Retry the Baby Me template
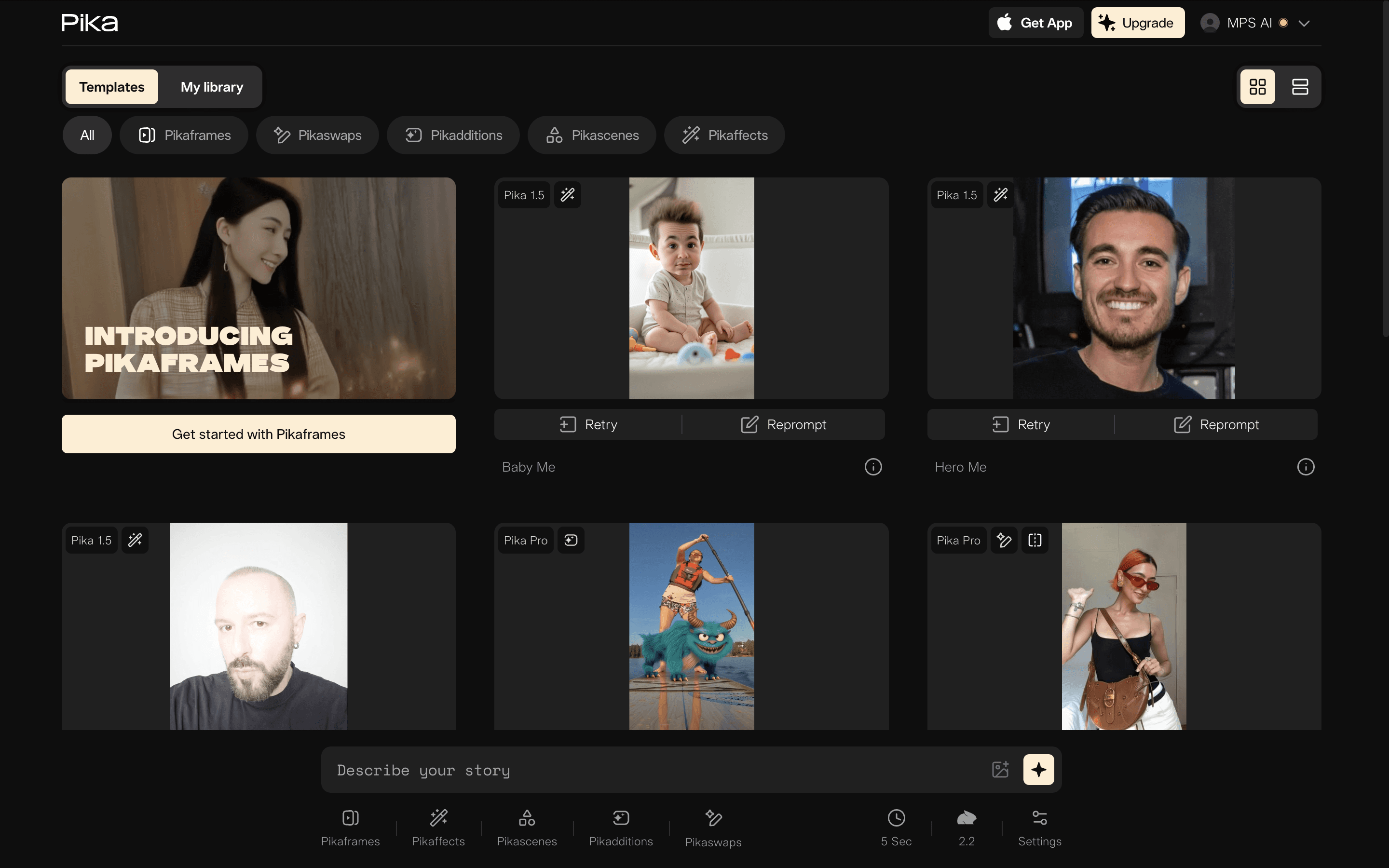This screenshot has width=1389, height=868. tap(588, 424)
